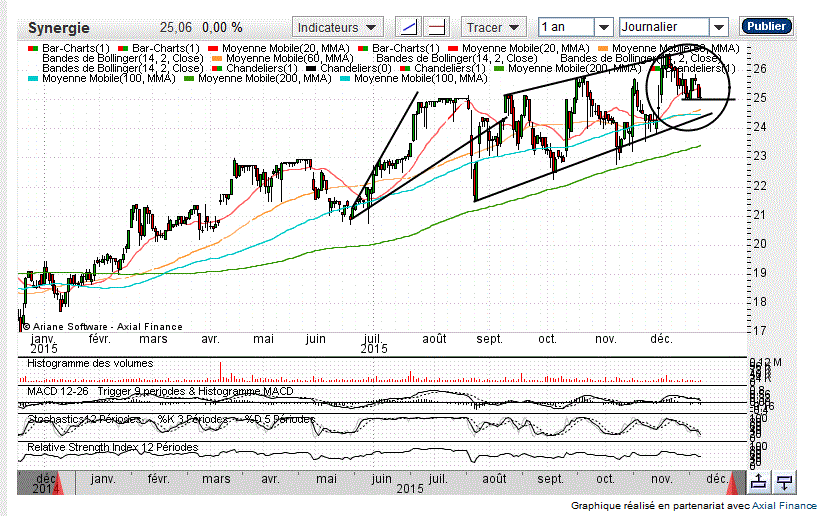Open the Indicateurs dropdown menu
The image size is (820, 516).
tap(337, 27)
